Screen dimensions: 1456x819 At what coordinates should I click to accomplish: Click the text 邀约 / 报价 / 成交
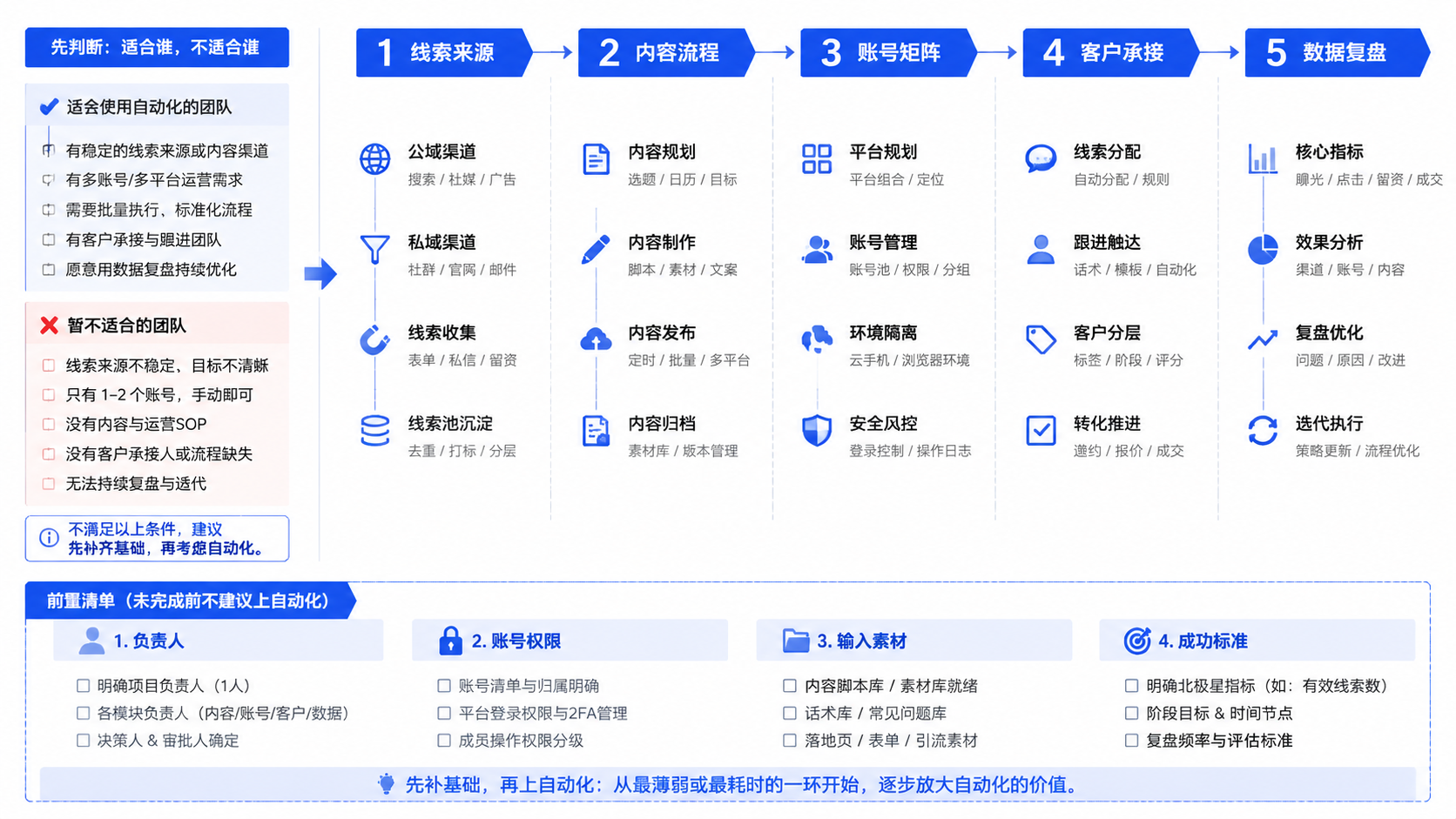(1129, 451)
